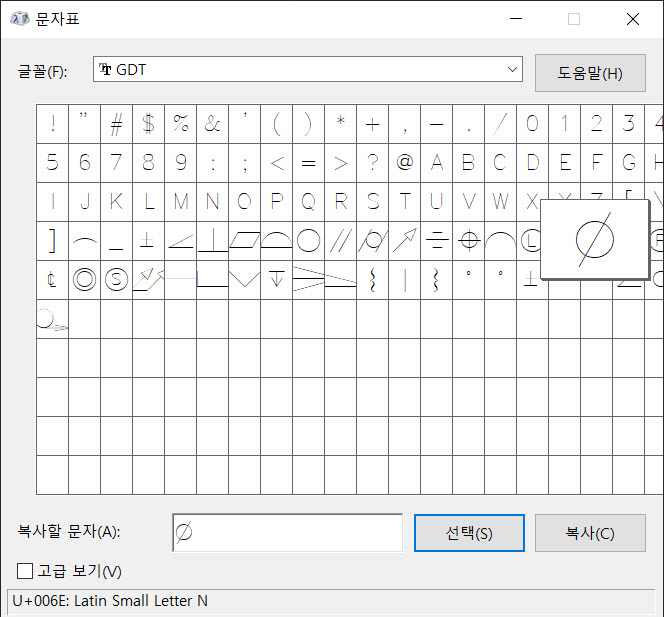Viewport: 664px width, 617px height.
Task: Select the % character cell
Action: [x=180, y=124]
